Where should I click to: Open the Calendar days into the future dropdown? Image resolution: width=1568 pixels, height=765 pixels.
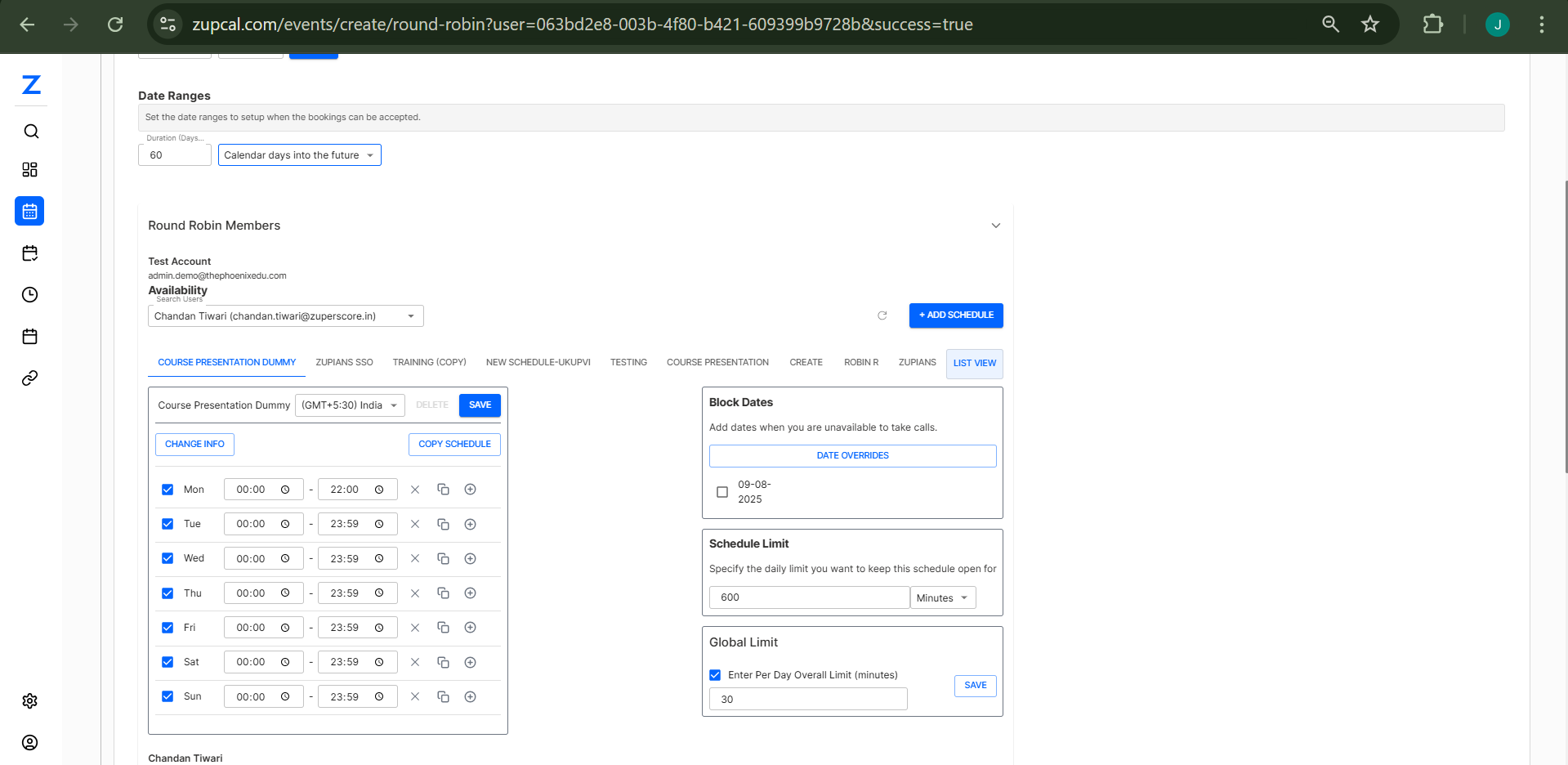click(299, 155)
